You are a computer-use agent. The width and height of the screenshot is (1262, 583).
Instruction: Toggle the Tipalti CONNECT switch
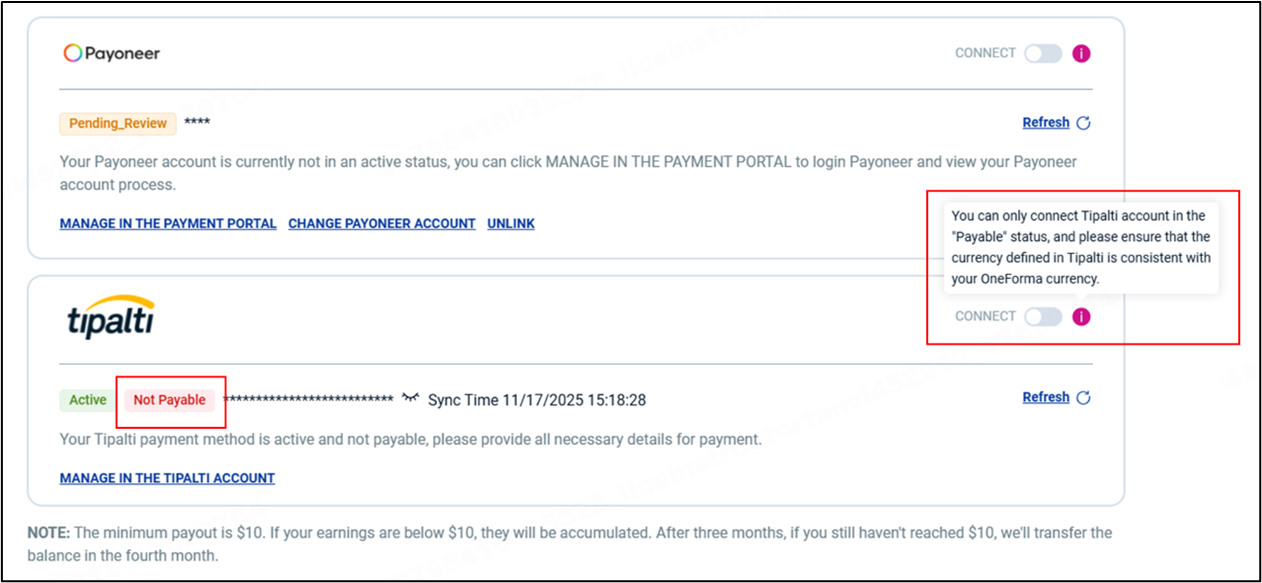point(1043,317)
